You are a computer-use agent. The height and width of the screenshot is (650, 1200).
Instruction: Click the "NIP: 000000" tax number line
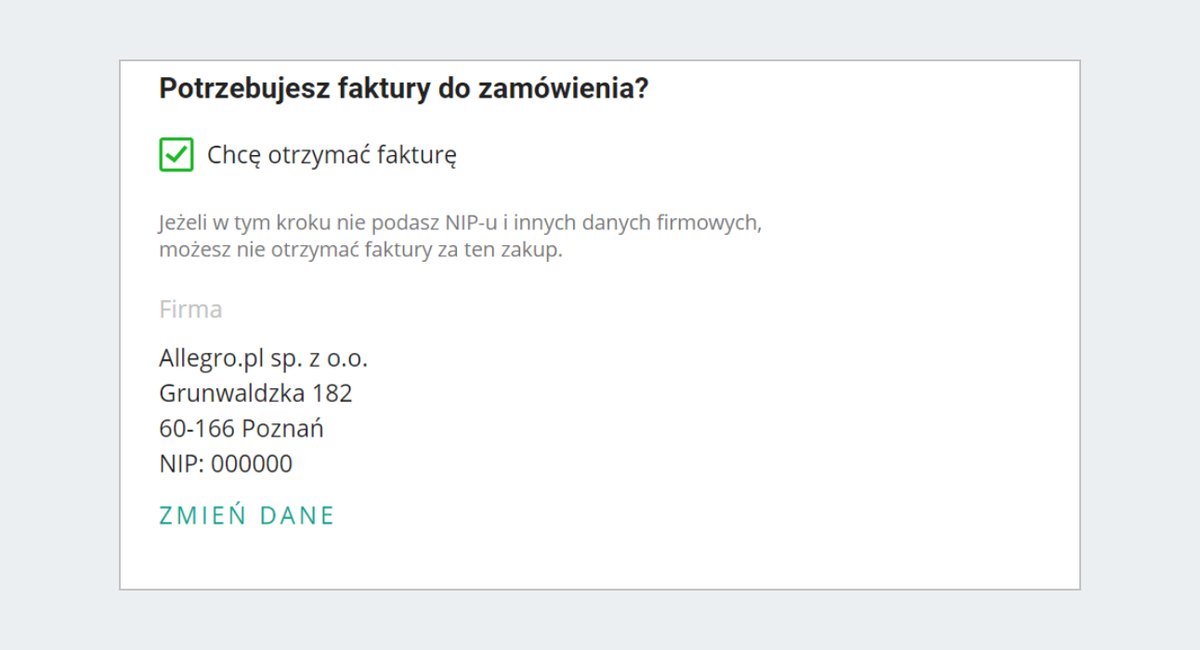point(225,464)
